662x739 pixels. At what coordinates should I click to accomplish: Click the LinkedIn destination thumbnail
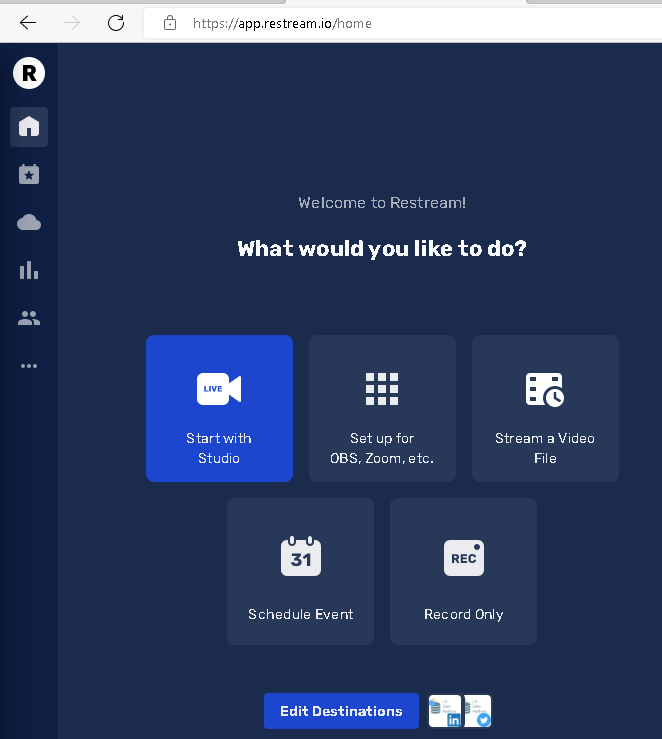pos(445,711)
